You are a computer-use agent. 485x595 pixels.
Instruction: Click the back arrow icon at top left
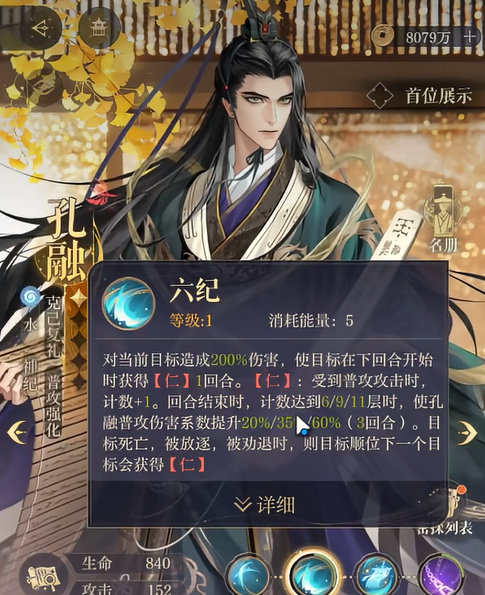[42, 28]
